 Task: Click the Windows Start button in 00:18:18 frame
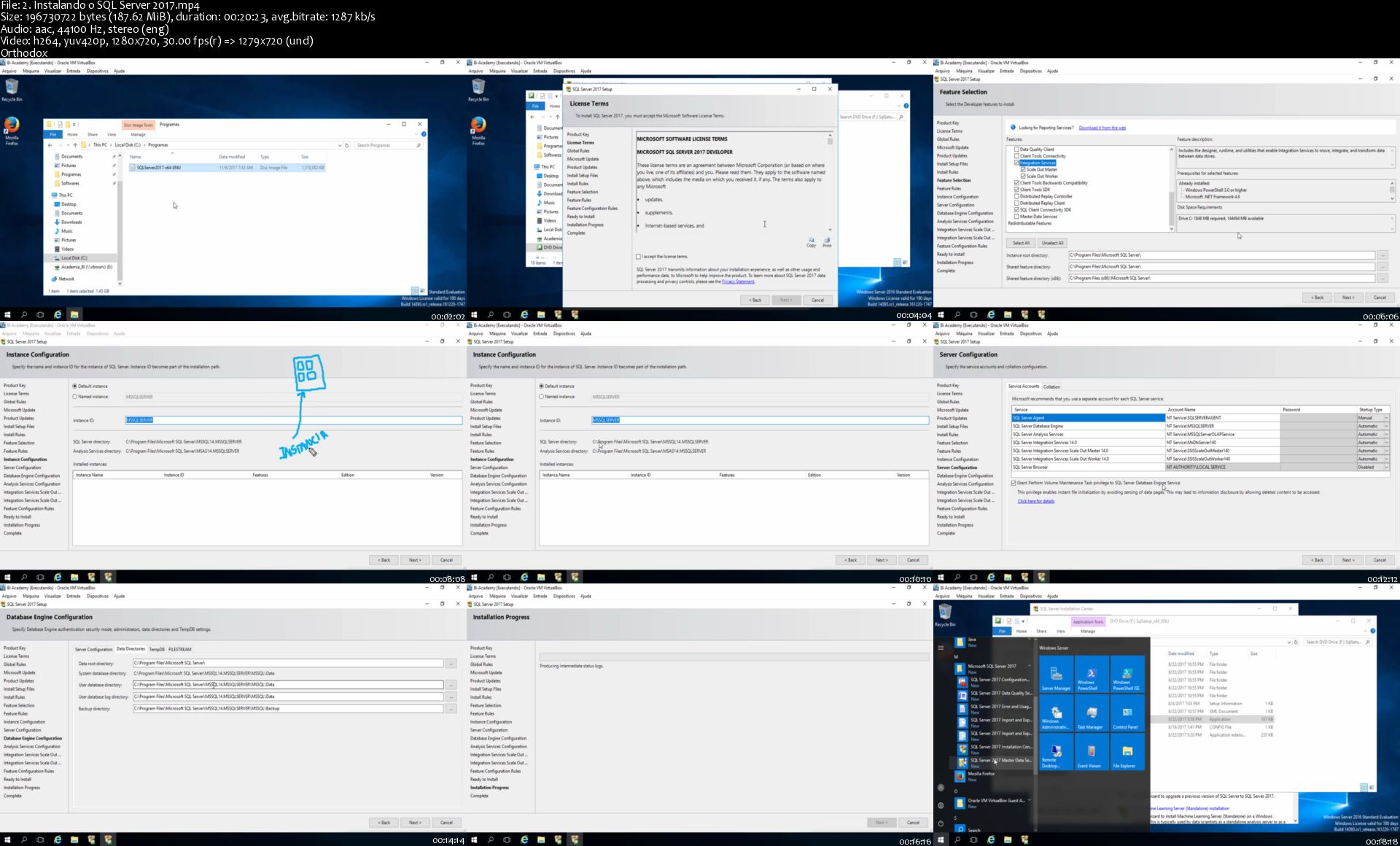[941, 839]
